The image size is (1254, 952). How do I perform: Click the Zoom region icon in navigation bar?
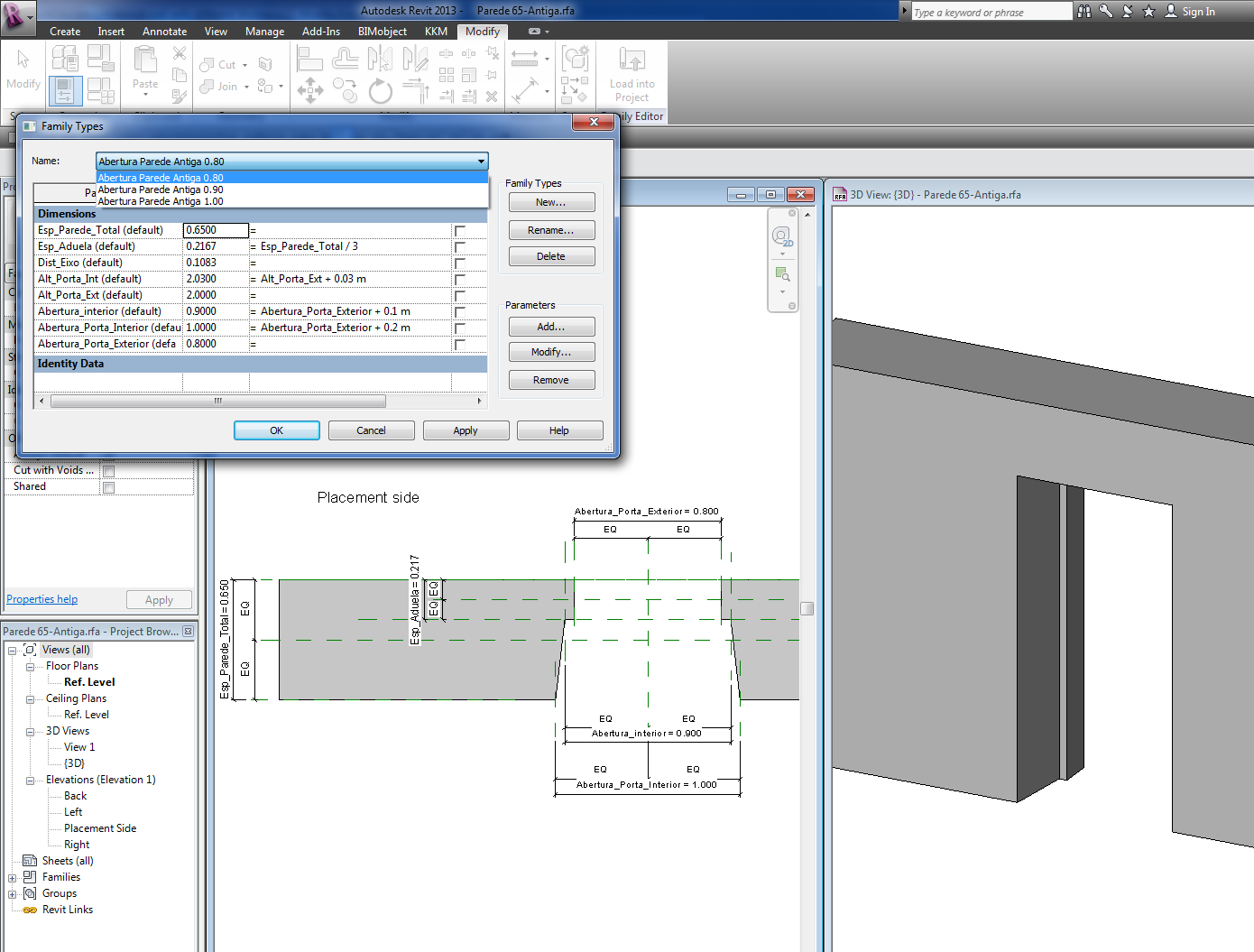point(782,274)
